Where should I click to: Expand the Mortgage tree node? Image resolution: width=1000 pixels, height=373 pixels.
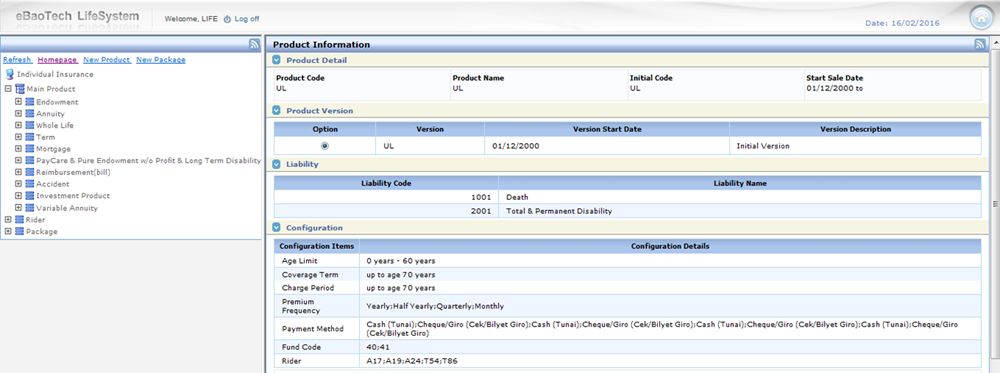click(x=18, y=149)
